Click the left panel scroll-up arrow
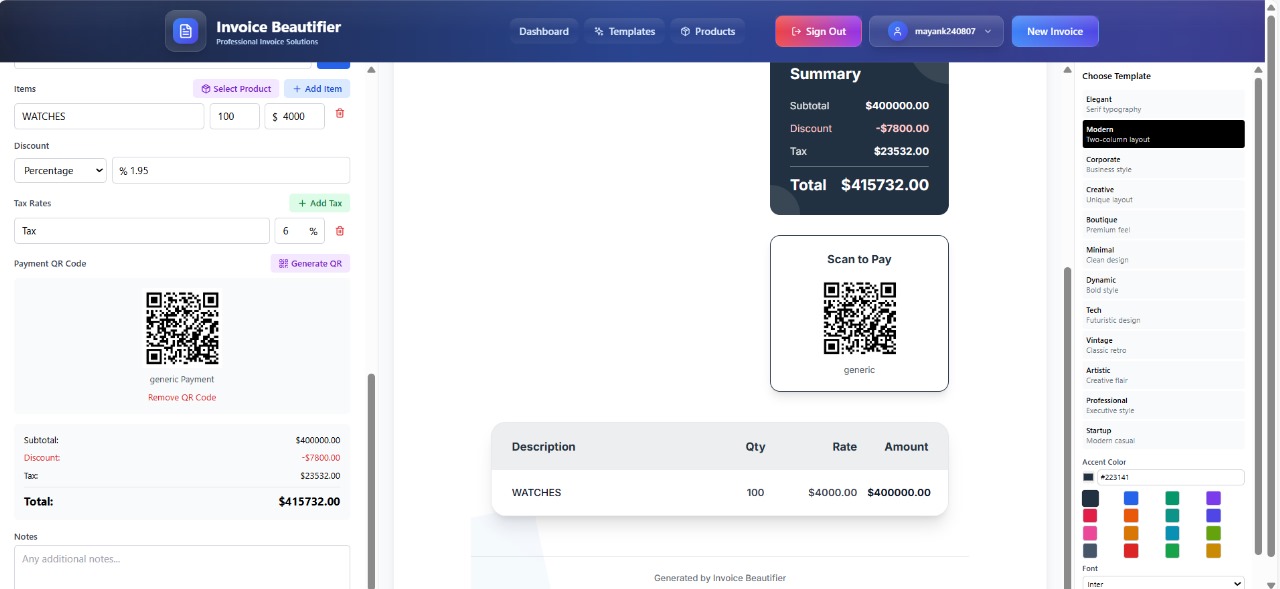This screenshot has width=1280, height=589. point(371,70)
